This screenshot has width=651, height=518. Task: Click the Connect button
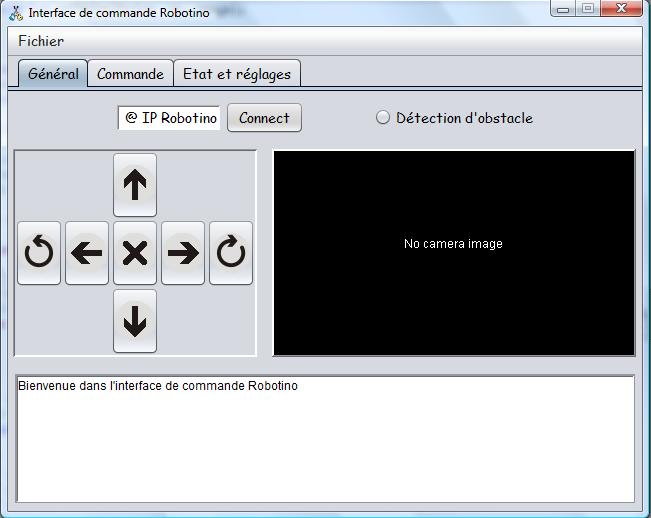264,118
